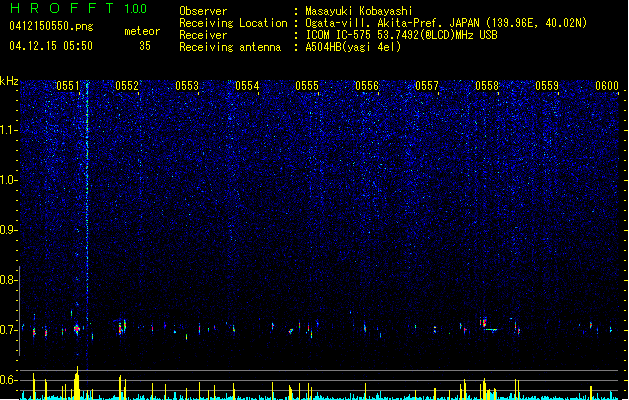Click the 1.0 kHz axis label
This screenshot has width=629, height=400.
[8, 180]
